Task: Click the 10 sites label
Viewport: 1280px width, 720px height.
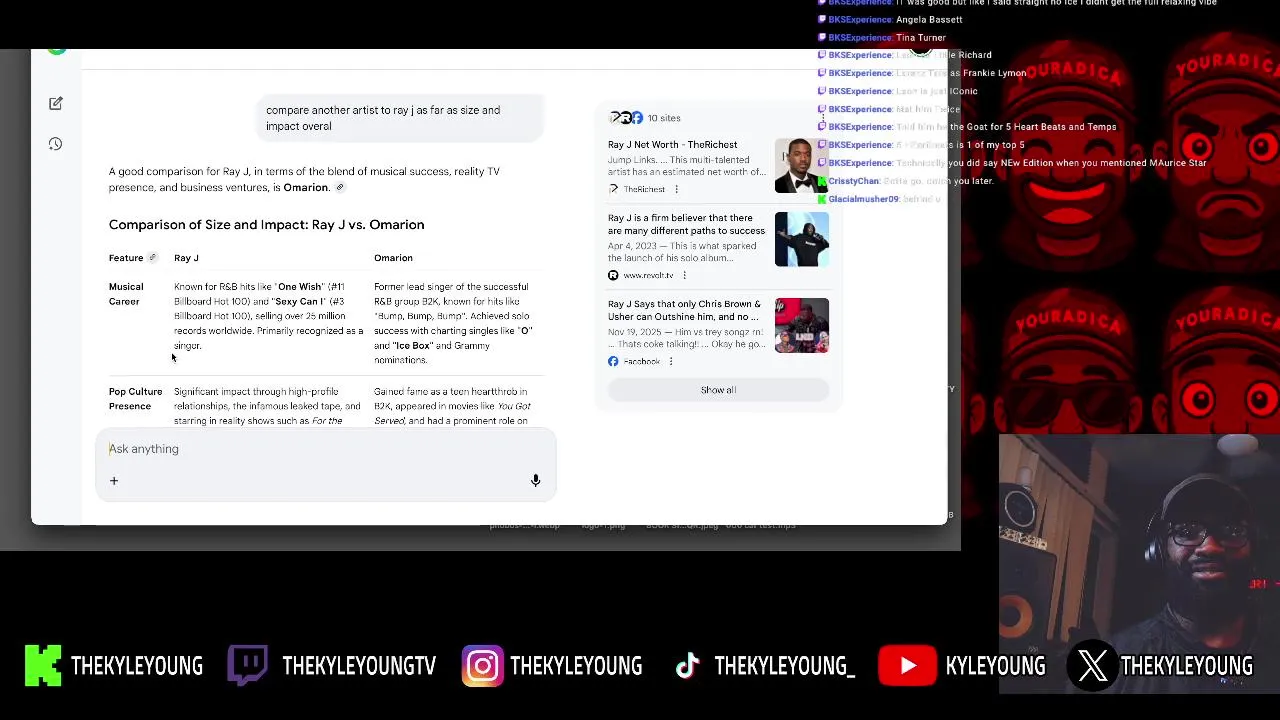Action: coord(664,118)
